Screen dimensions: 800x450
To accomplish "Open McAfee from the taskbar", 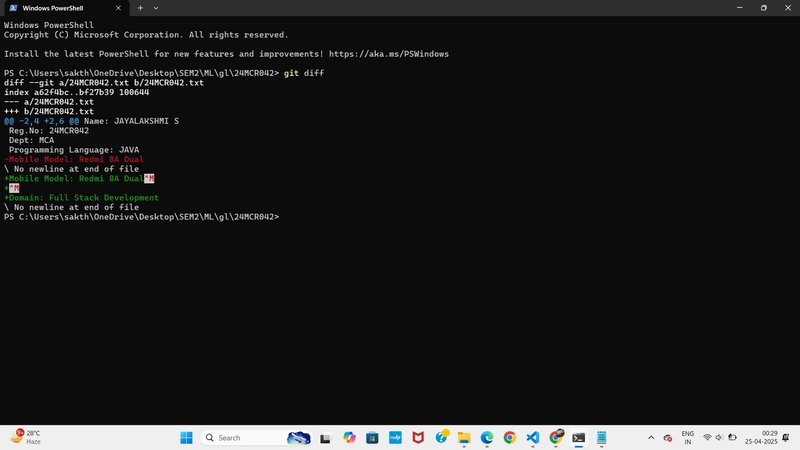I will tap(418, 438).
